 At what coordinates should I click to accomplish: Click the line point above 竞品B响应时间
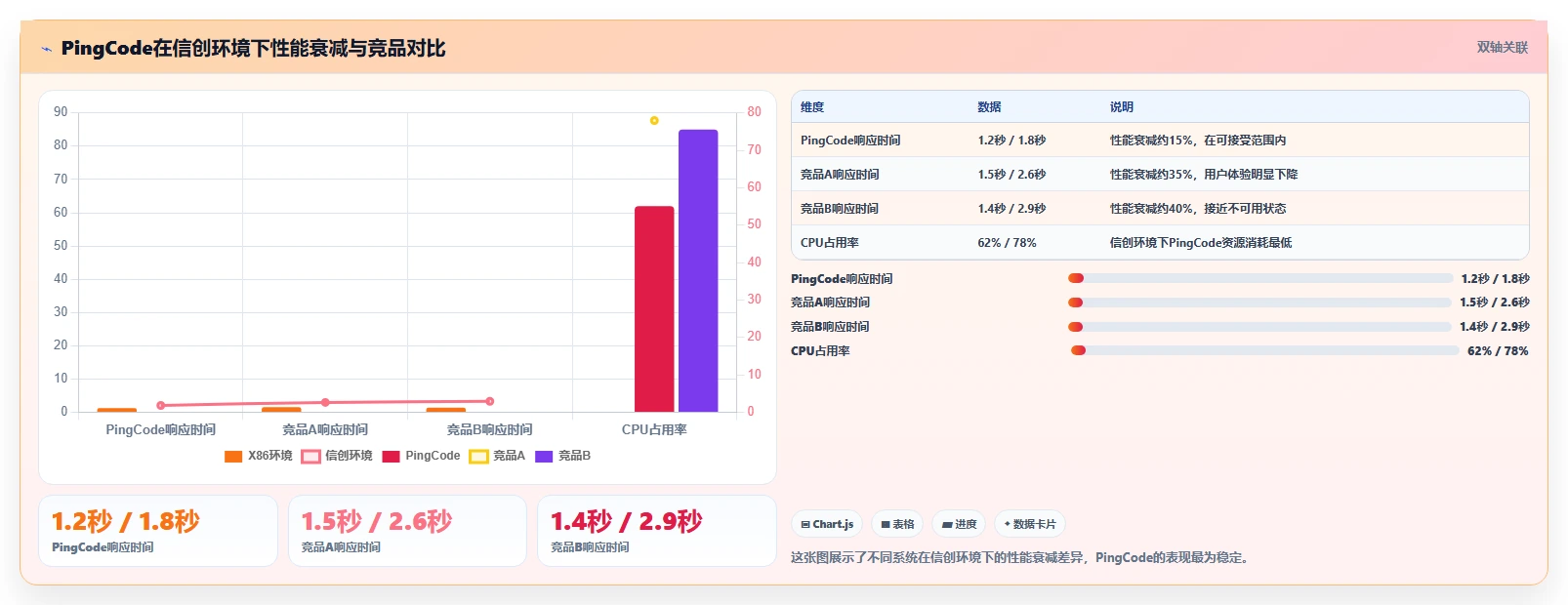click(x=490, y=401)
